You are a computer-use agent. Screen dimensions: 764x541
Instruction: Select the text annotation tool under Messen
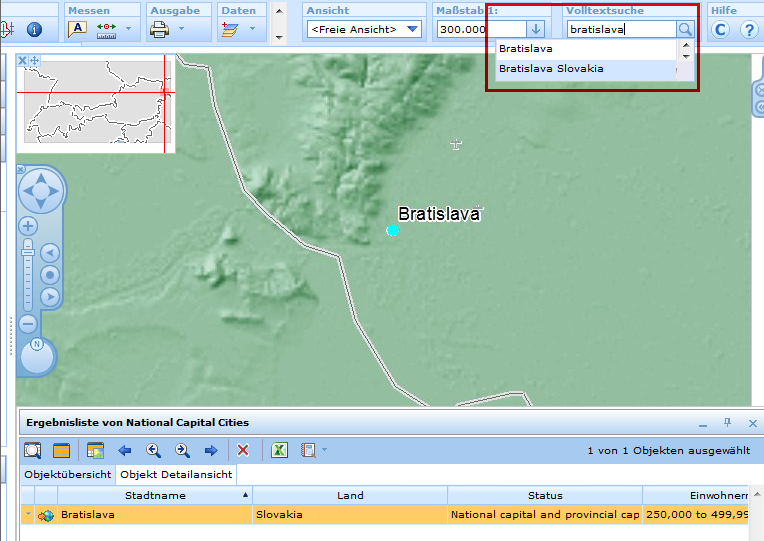point(77,29)
